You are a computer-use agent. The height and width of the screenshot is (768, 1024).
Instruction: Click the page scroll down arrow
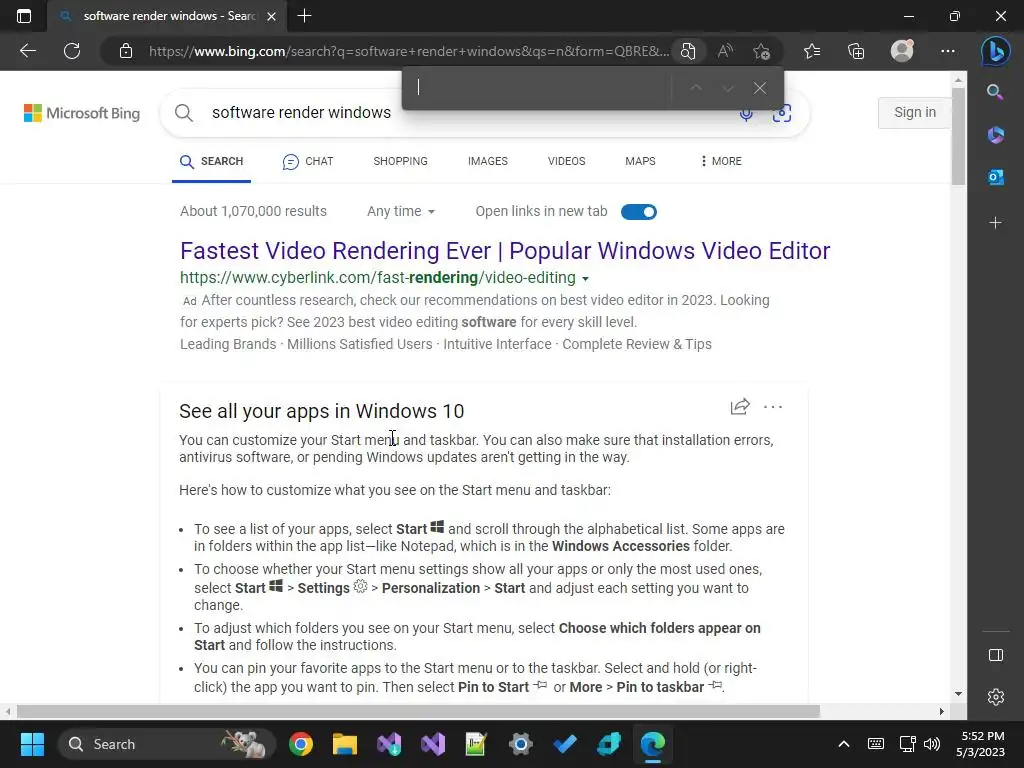click(x=958, y=694)
